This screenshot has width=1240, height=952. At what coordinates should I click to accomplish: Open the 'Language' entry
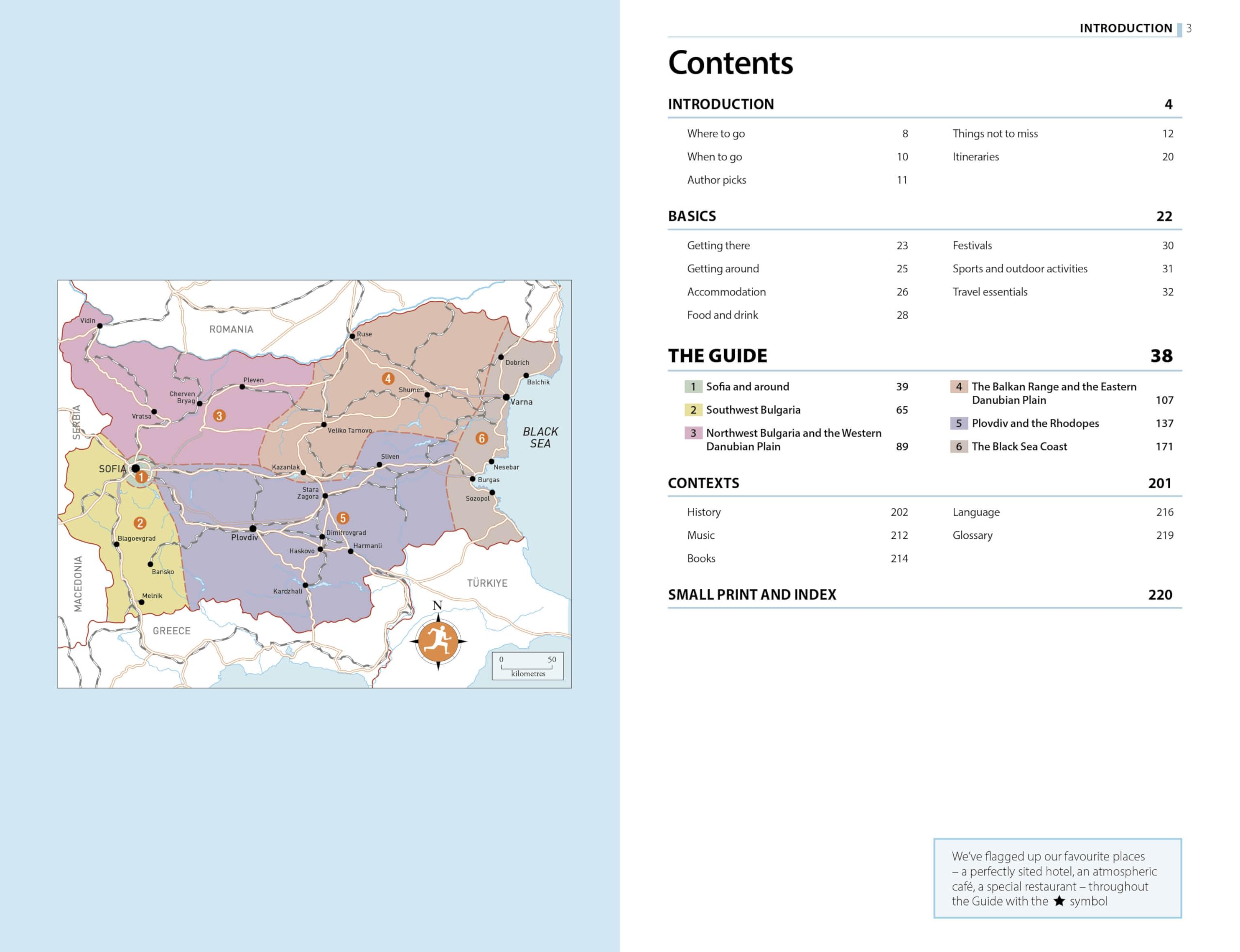[976, 512]
